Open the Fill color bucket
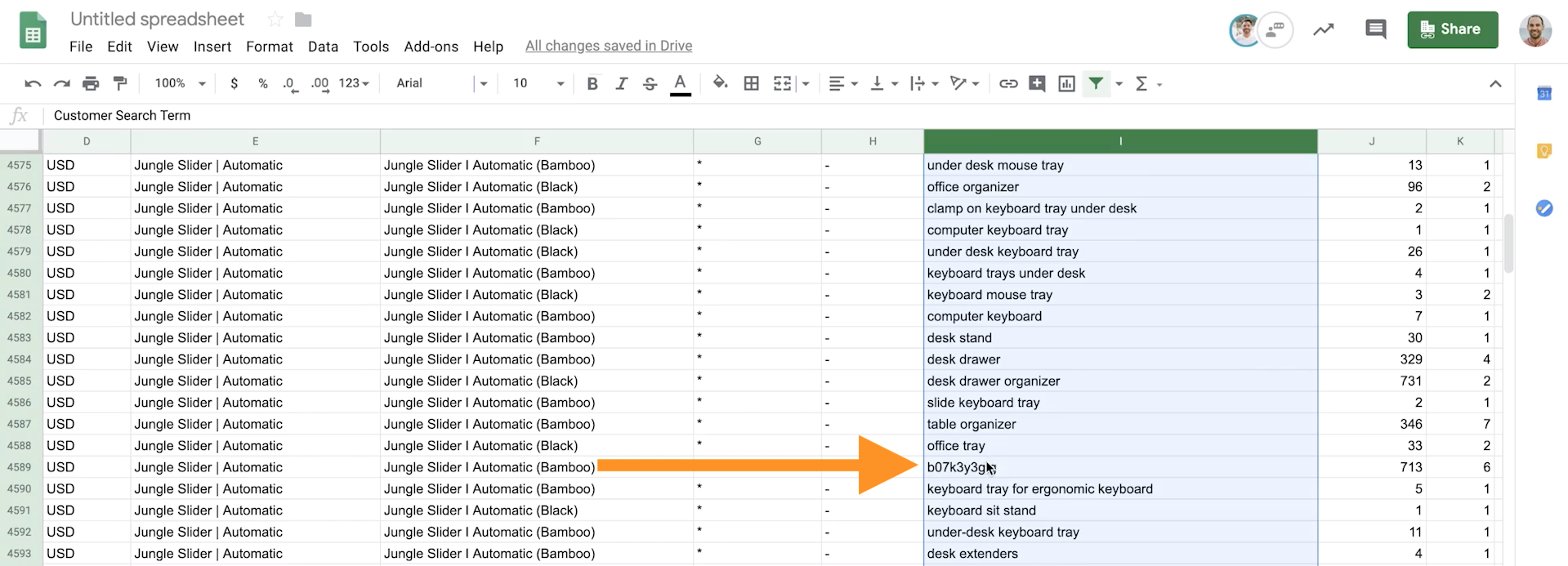This screenshot has height=566, width=1568. [720, 83]
